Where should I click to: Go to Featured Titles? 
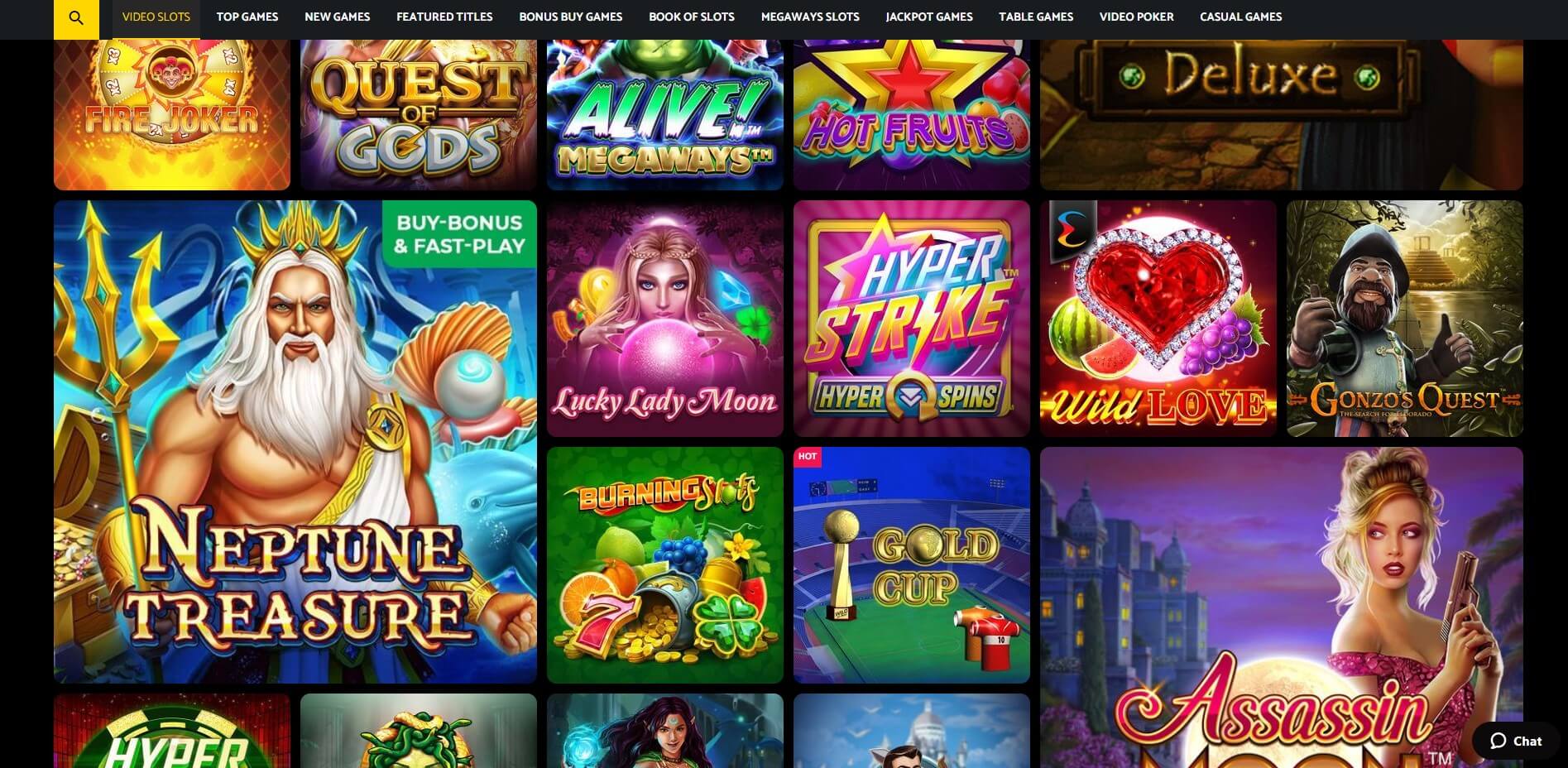(444, 17)
